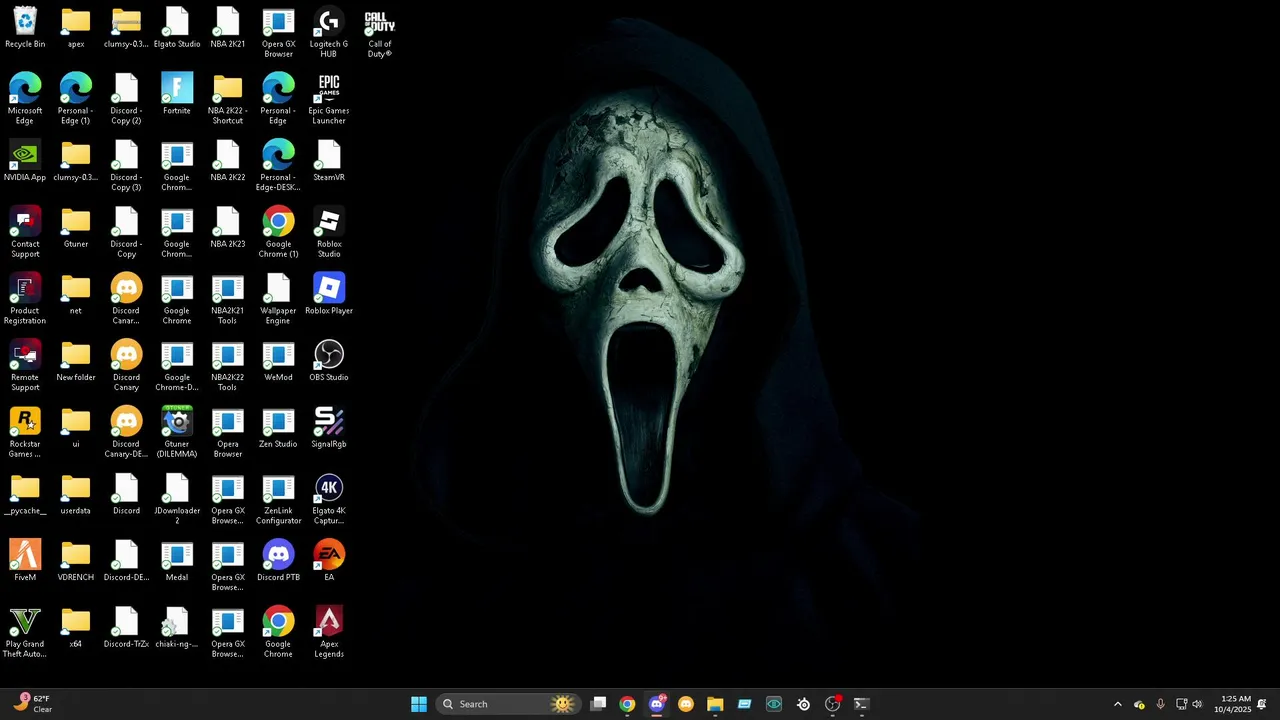Open the volume control in system tray

(1197, 704)
